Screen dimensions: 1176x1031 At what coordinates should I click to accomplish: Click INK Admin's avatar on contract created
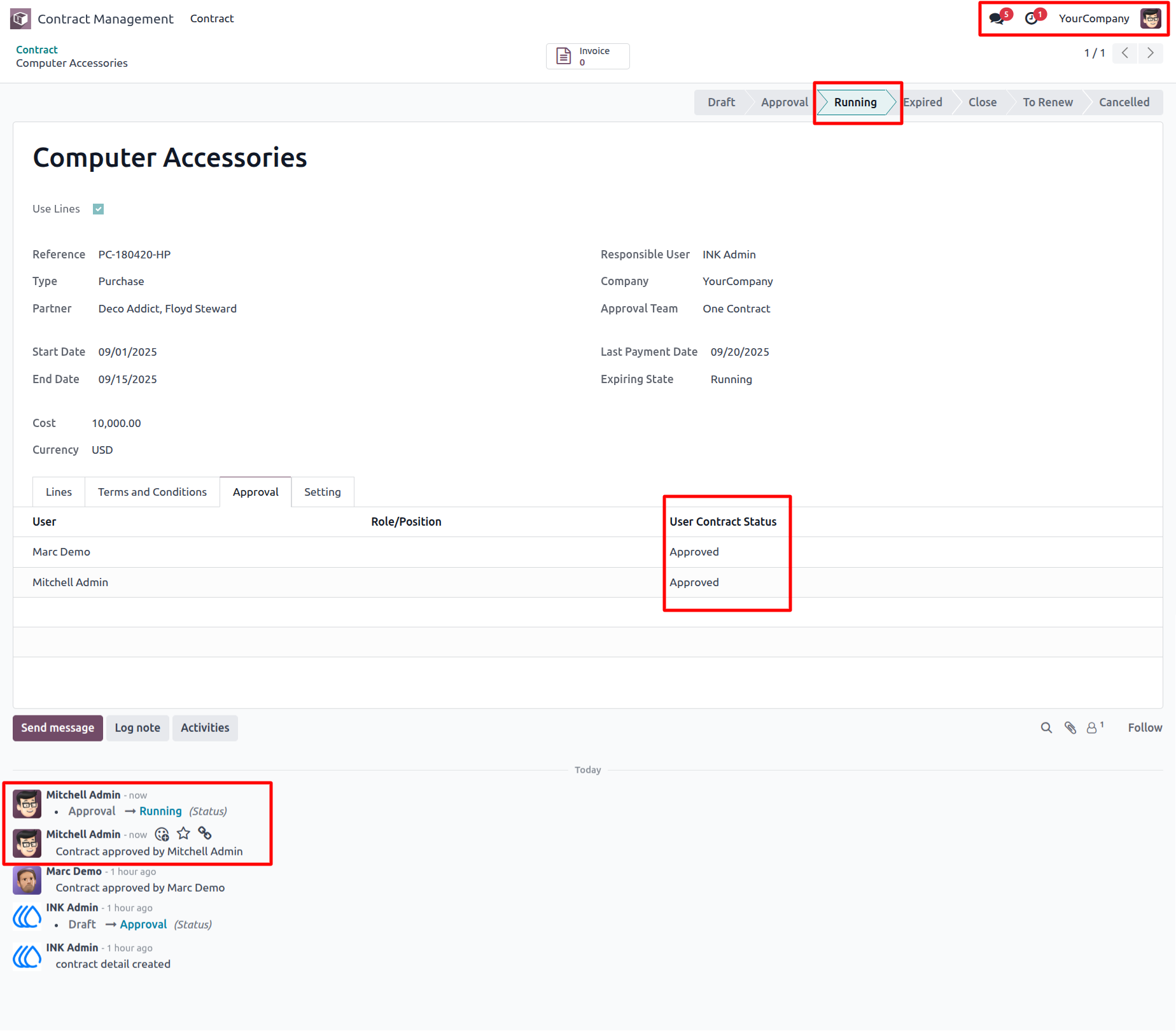pyautogui.click(x=27, y=957)
